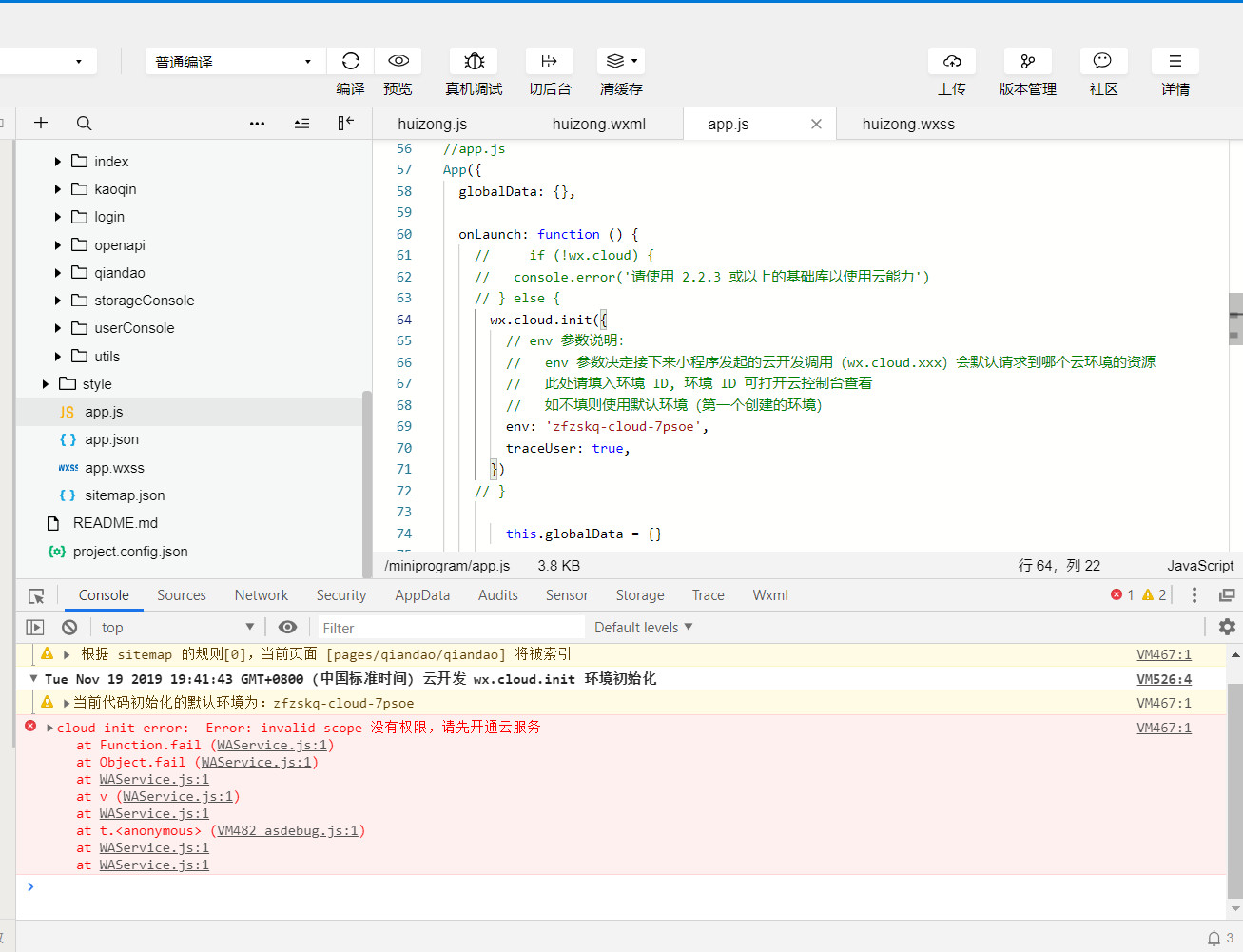The image size is (1243, 952).
Task: Open the compile mode dropdown 普通编译
Action: click(233, 62)
